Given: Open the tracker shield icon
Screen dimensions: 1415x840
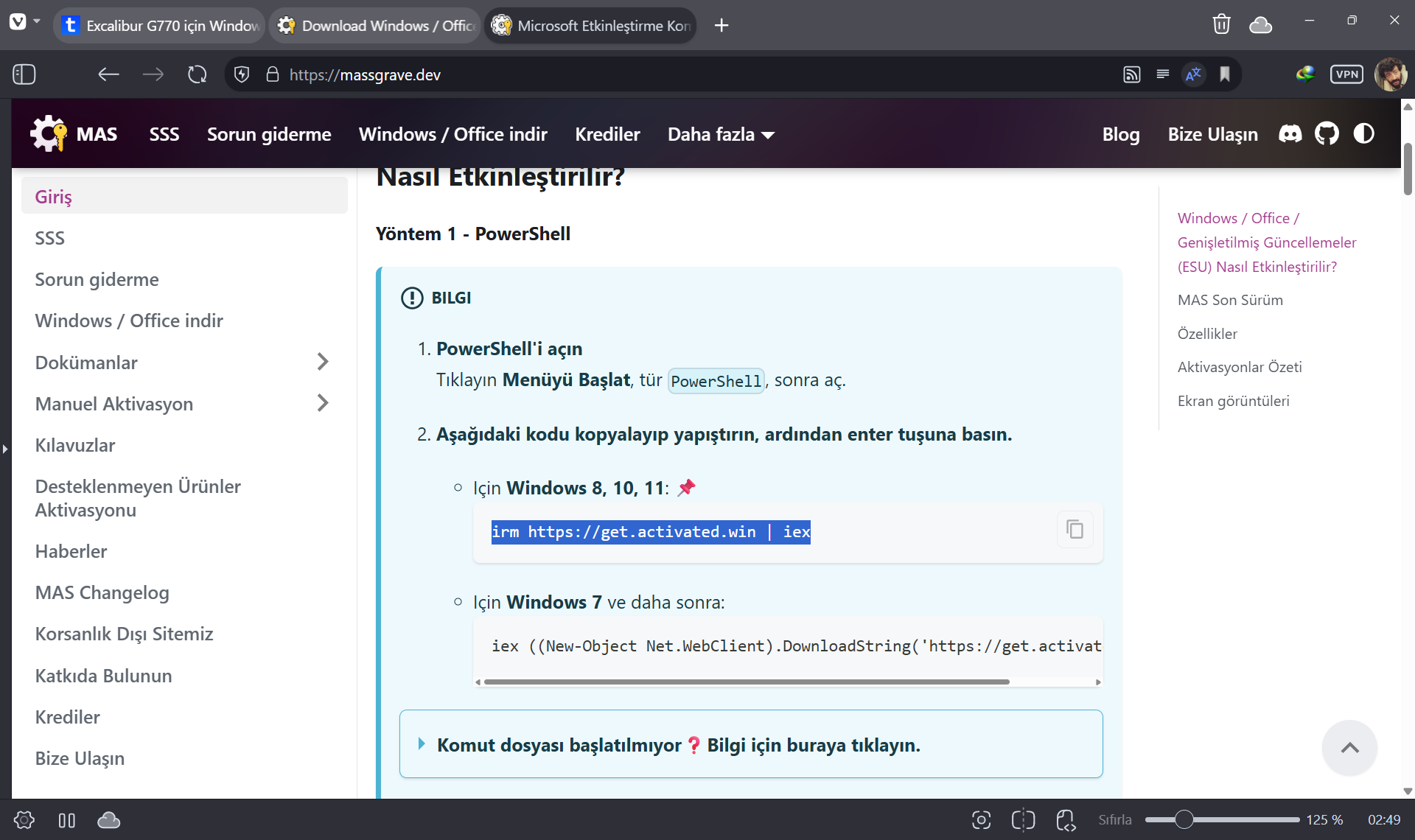Looking at the screenshot, I should [x=242, y=74].
